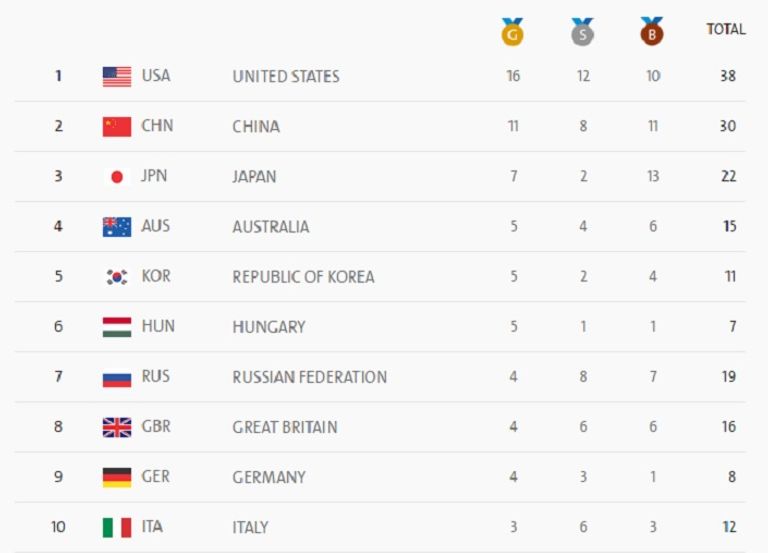Click the CHN country code
768x553 pixels.
click(x=157, y=127)
